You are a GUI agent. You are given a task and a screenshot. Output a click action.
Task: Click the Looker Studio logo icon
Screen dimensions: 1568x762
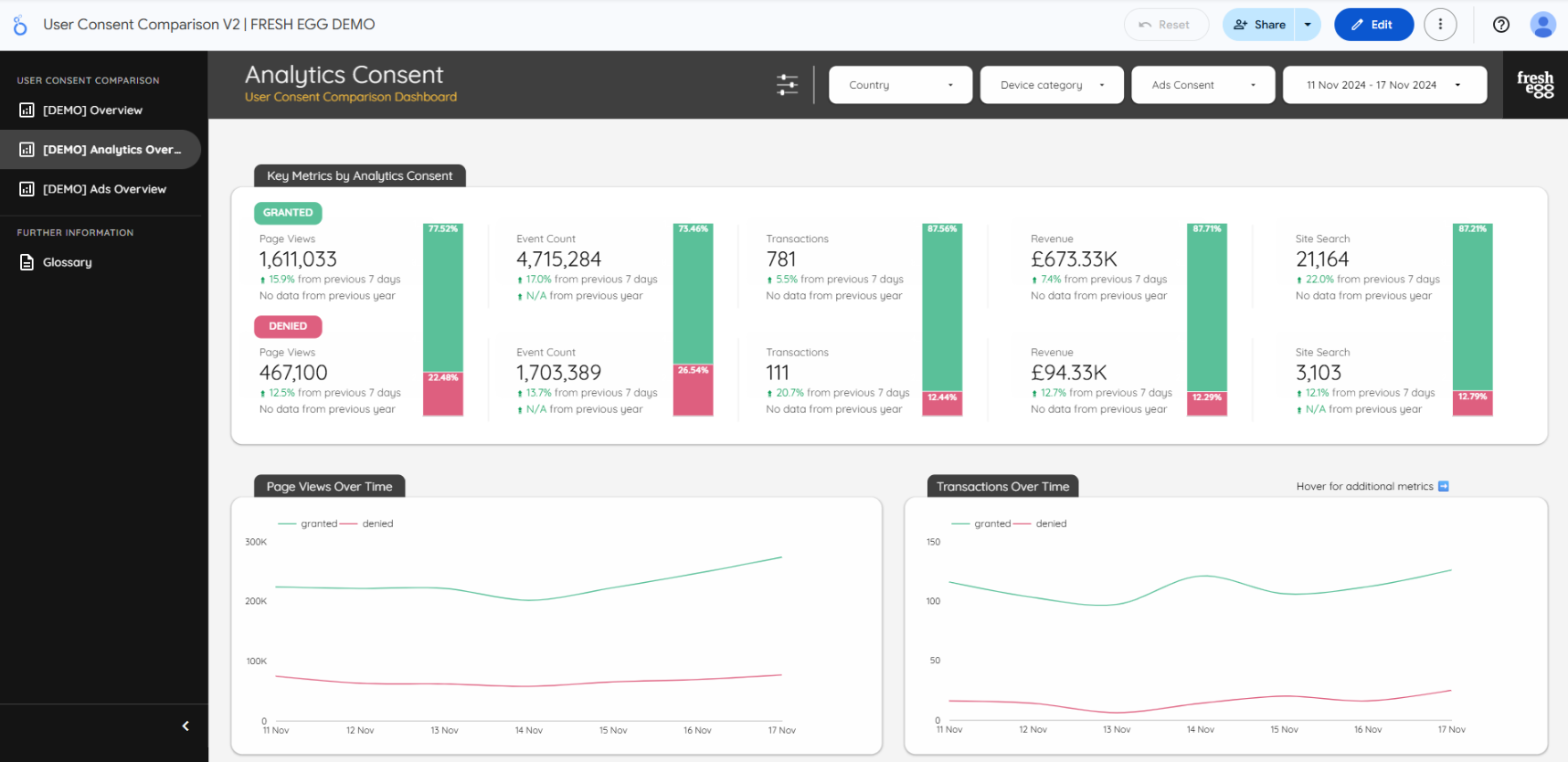point(20,25)
